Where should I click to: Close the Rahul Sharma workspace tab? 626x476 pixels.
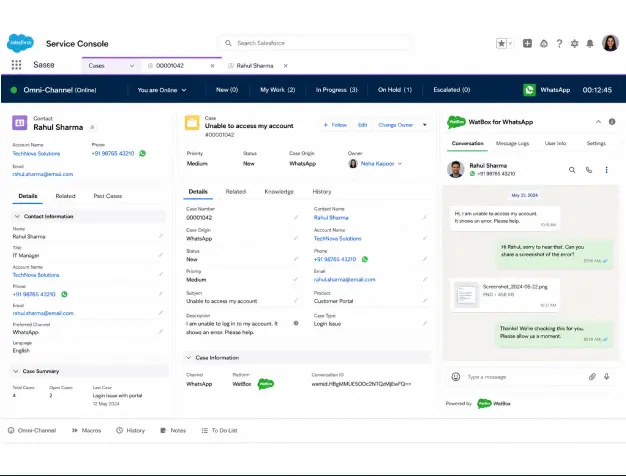[x=285, y=66]
